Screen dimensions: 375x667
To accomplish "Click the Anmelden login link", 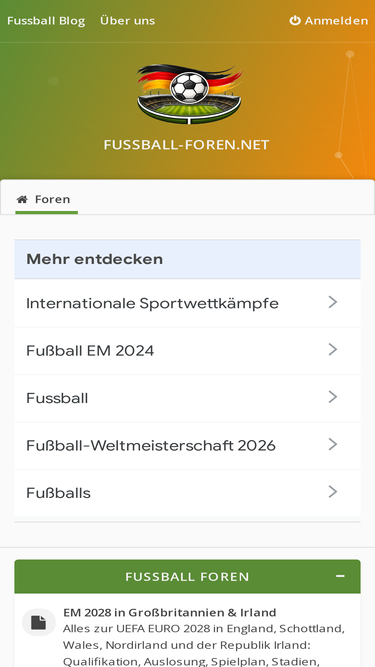I will (329, 20).
